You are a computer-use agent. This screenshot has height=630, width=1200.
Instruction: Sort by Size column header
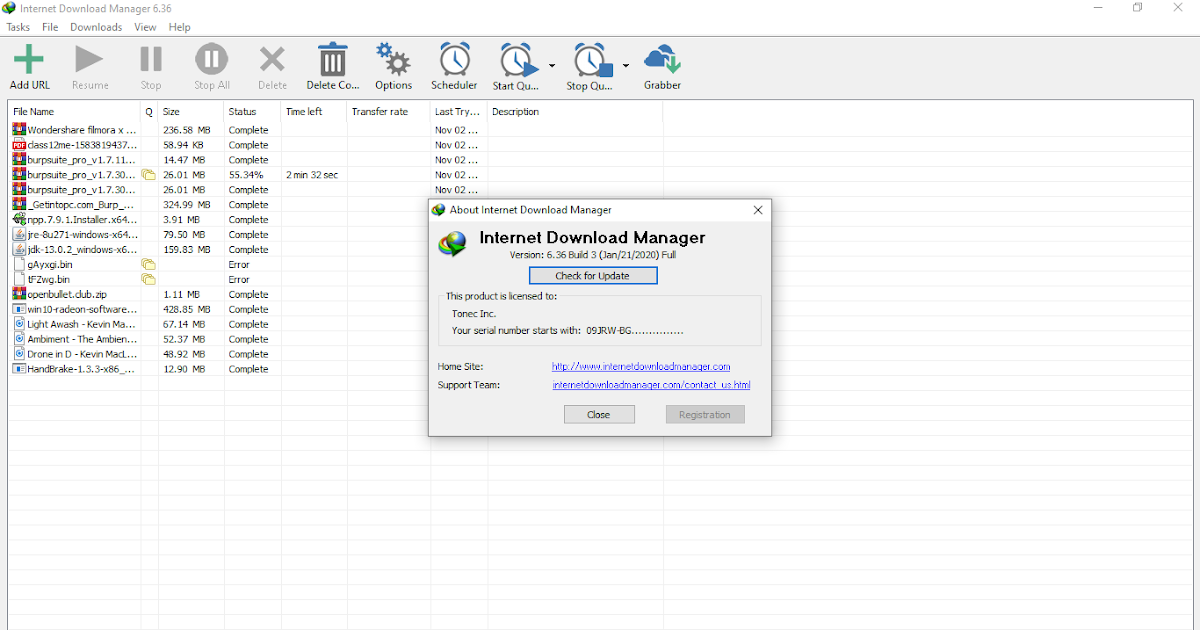tap(191, 112)
